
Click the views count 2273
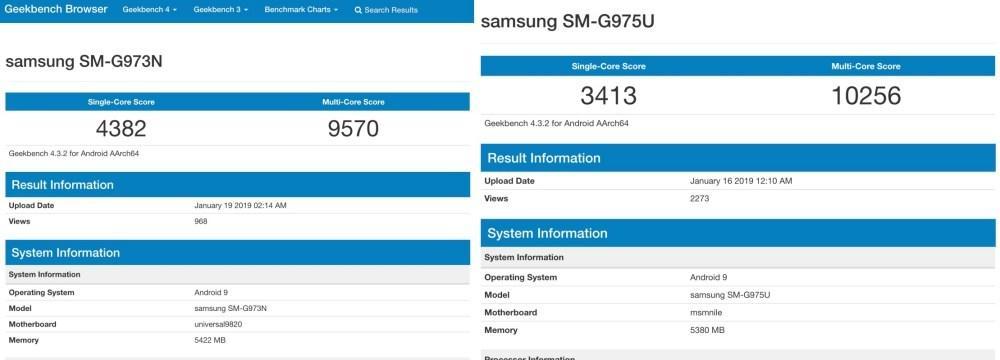click(700, 199)
